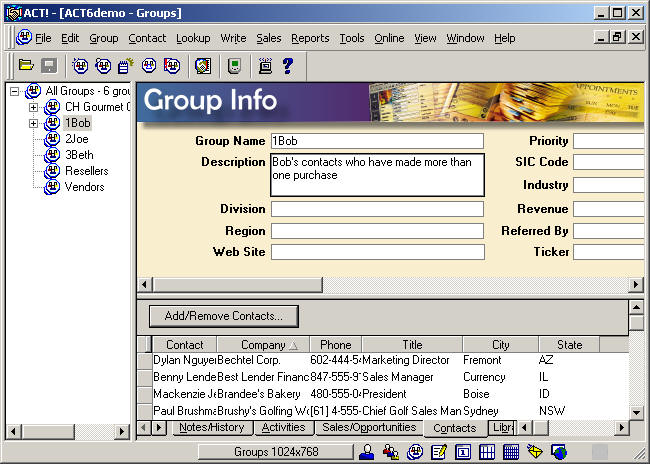The image size is (650, 464).
Task: Open the Tools menu
Action: coord(352,38)
